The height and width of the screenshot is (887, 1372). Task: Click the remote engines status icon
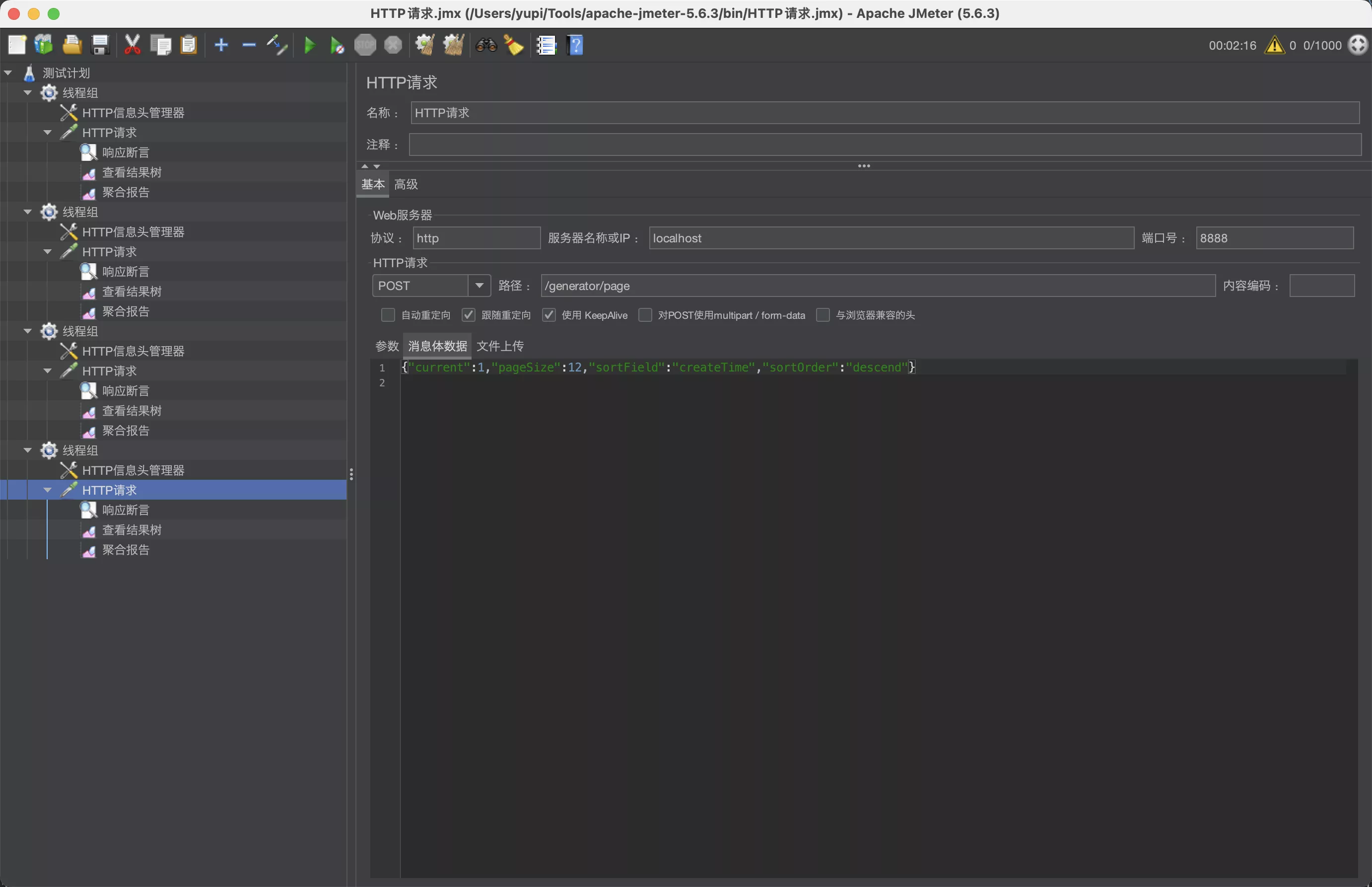click(1358, 45)
